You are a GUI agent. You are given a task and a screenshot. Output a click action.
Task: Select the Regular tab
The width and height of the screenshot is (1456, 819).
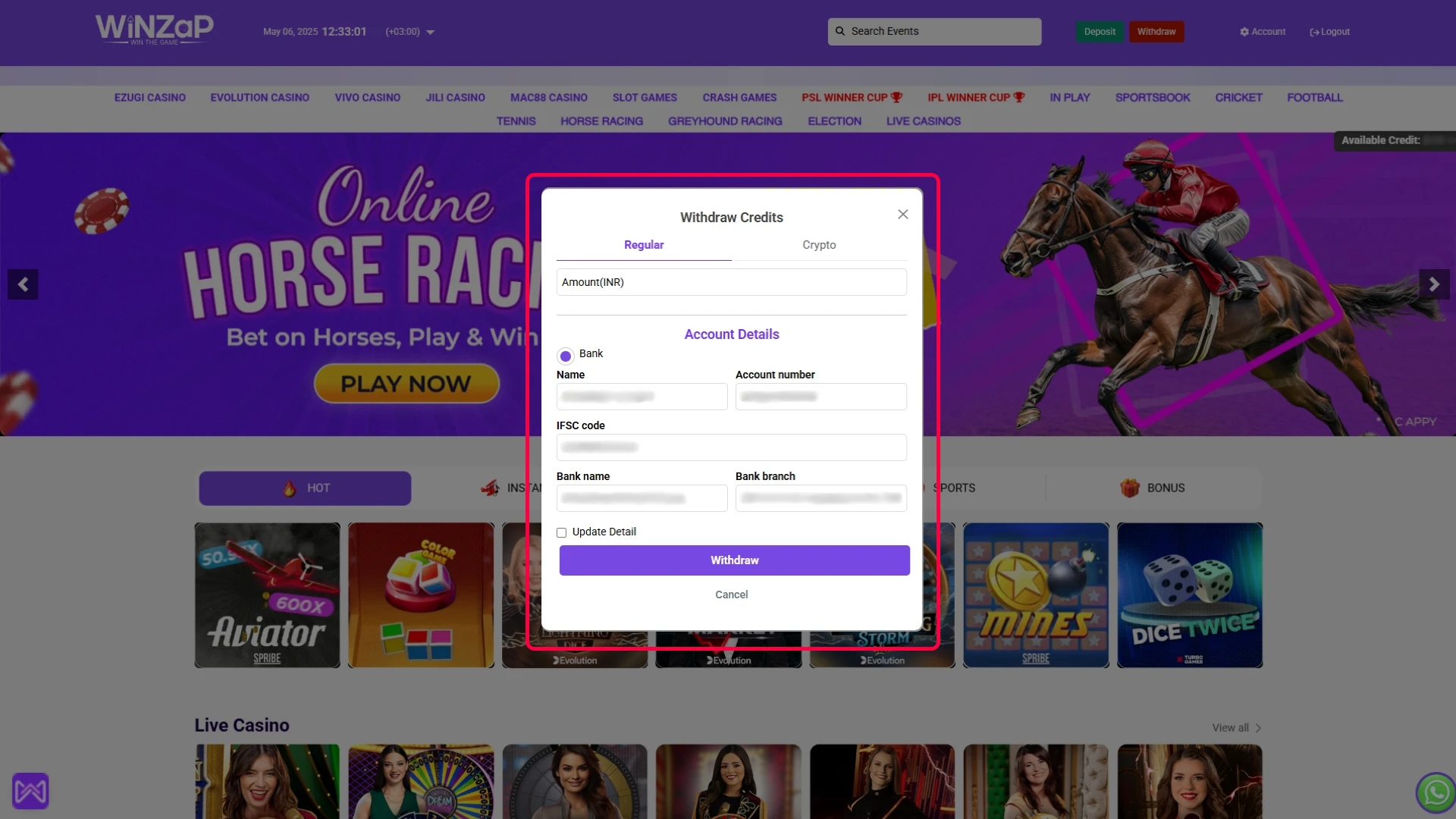coord(643,245)
